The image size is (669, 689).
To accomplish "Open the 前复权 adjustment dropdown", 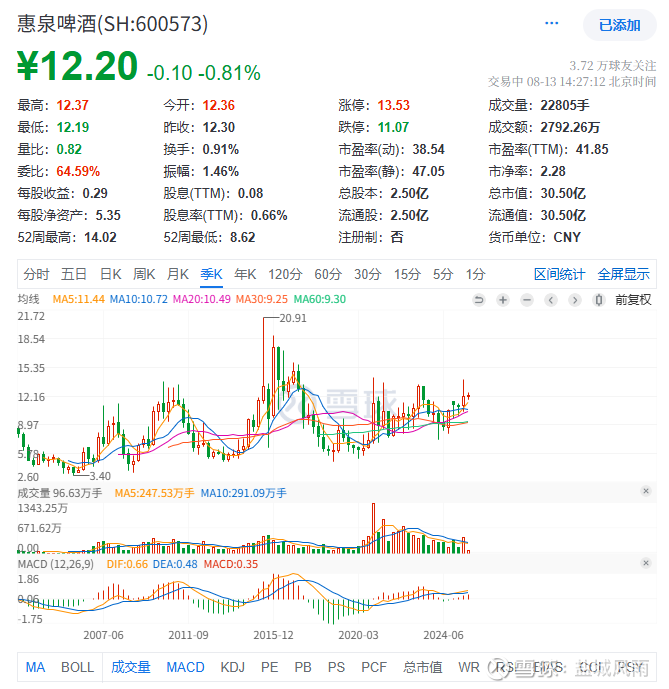I will pos(633,300).
